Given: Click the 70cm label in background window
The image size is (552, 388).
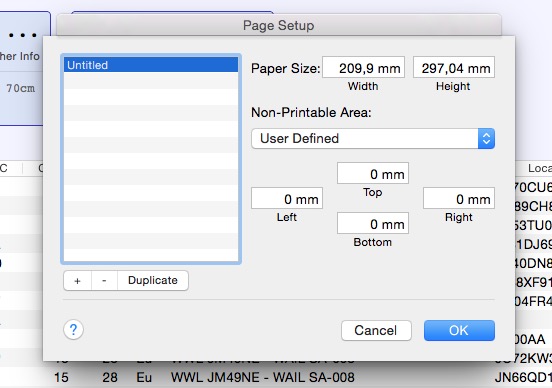Looking at the screenshot, I should 20,88.
